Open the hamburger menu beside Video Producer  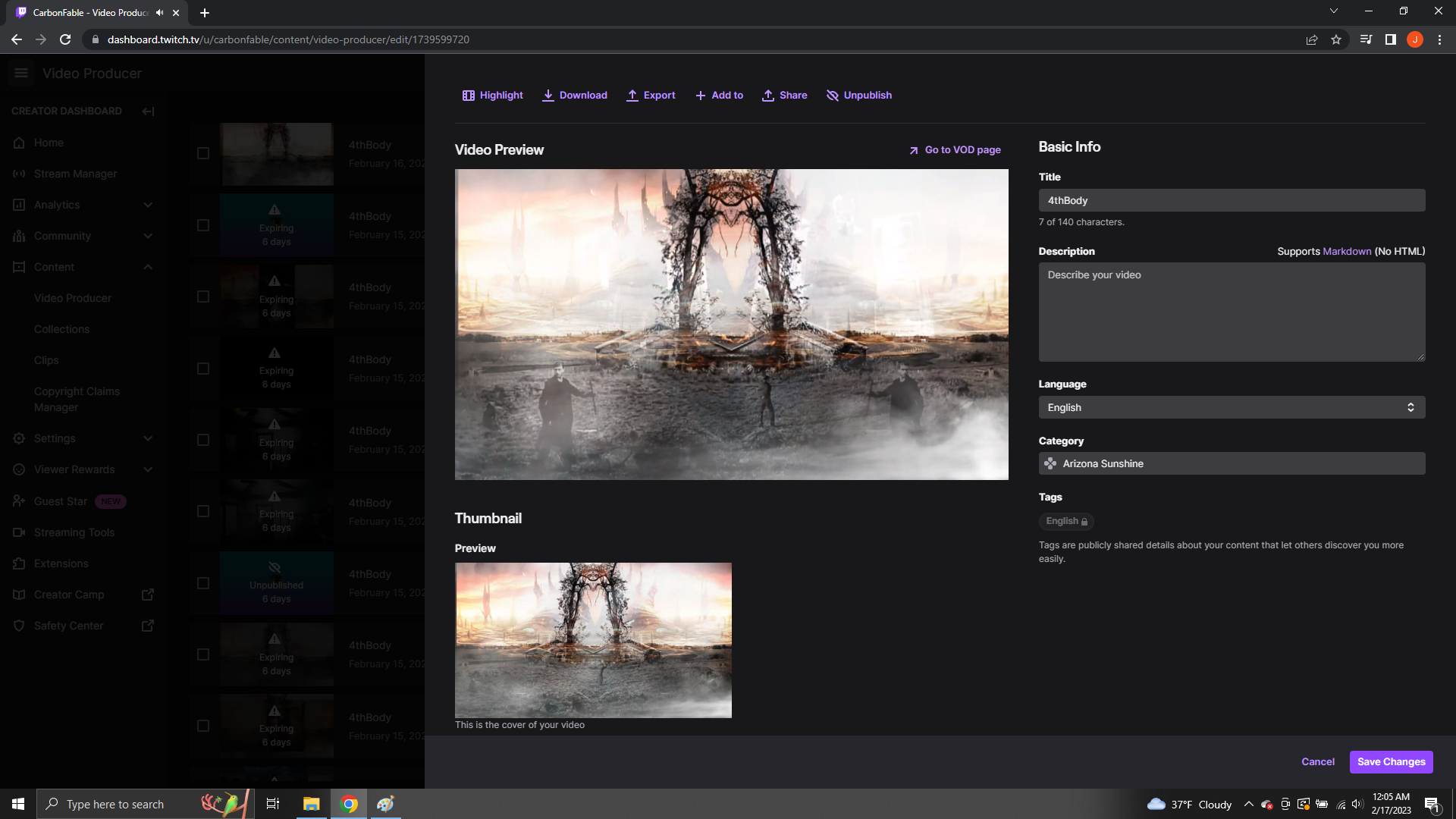click(21, 73)
